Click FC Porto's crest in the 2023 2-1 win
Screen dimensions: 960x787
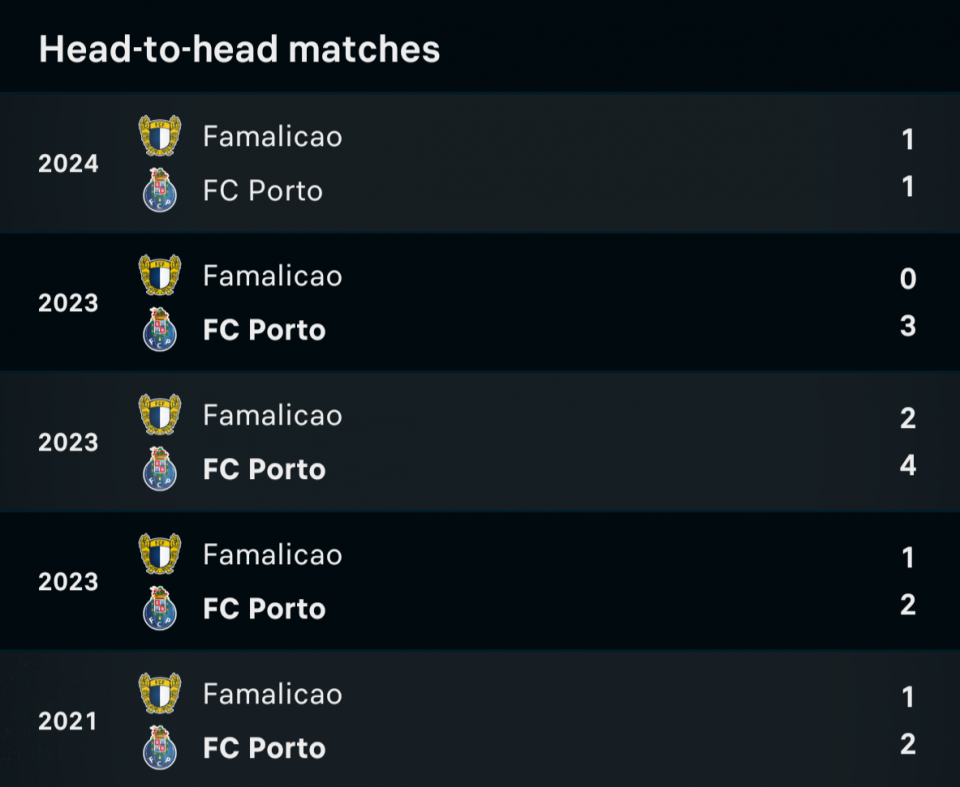[160, 608]
